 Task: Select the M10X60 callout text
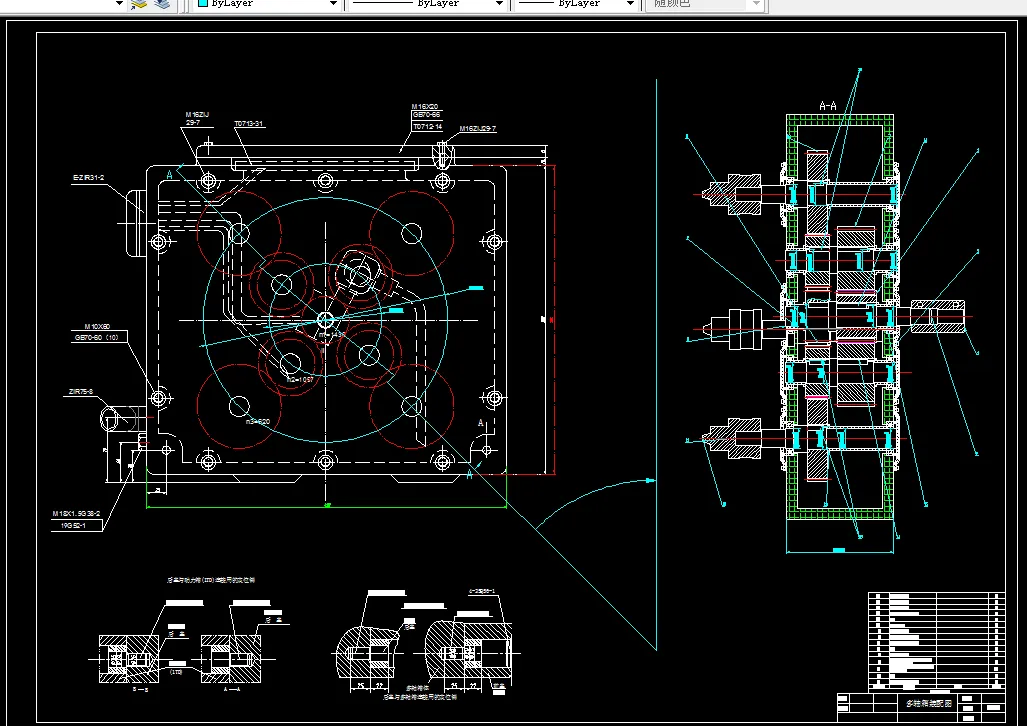[97, 326]
